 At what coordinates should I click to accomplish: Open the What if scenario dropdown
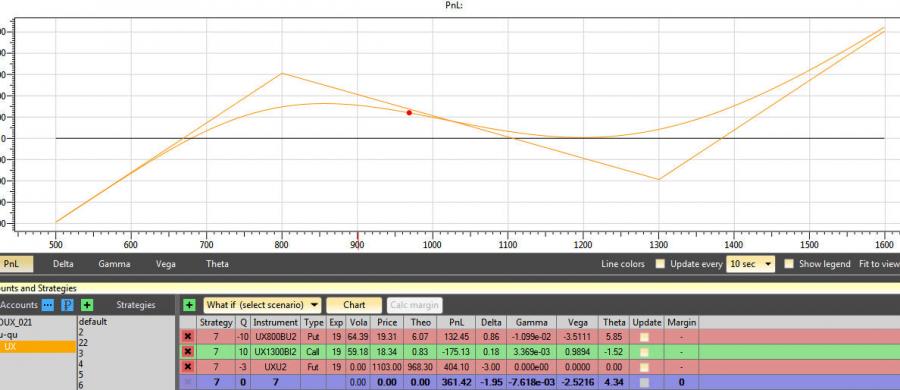(262, 305)
